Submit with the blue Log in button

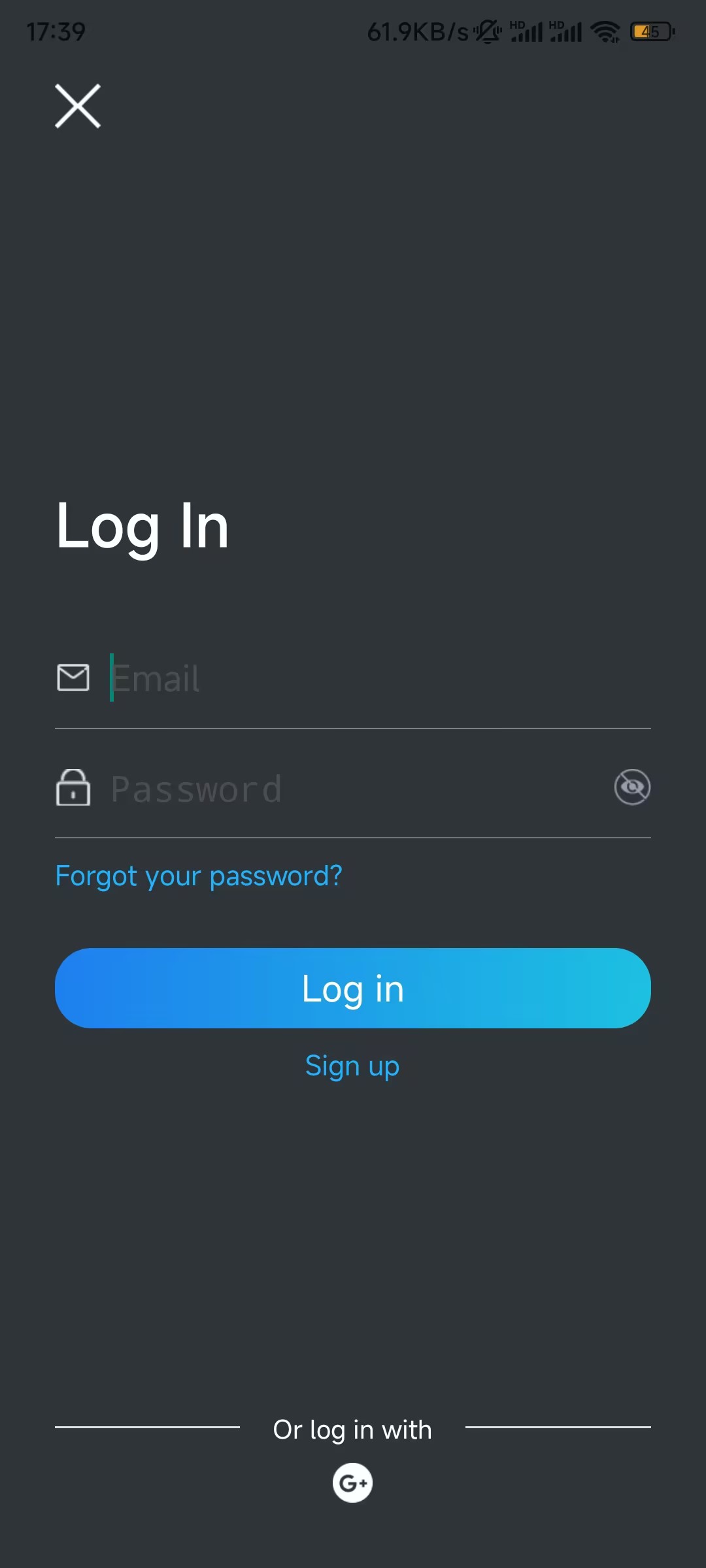353,988
